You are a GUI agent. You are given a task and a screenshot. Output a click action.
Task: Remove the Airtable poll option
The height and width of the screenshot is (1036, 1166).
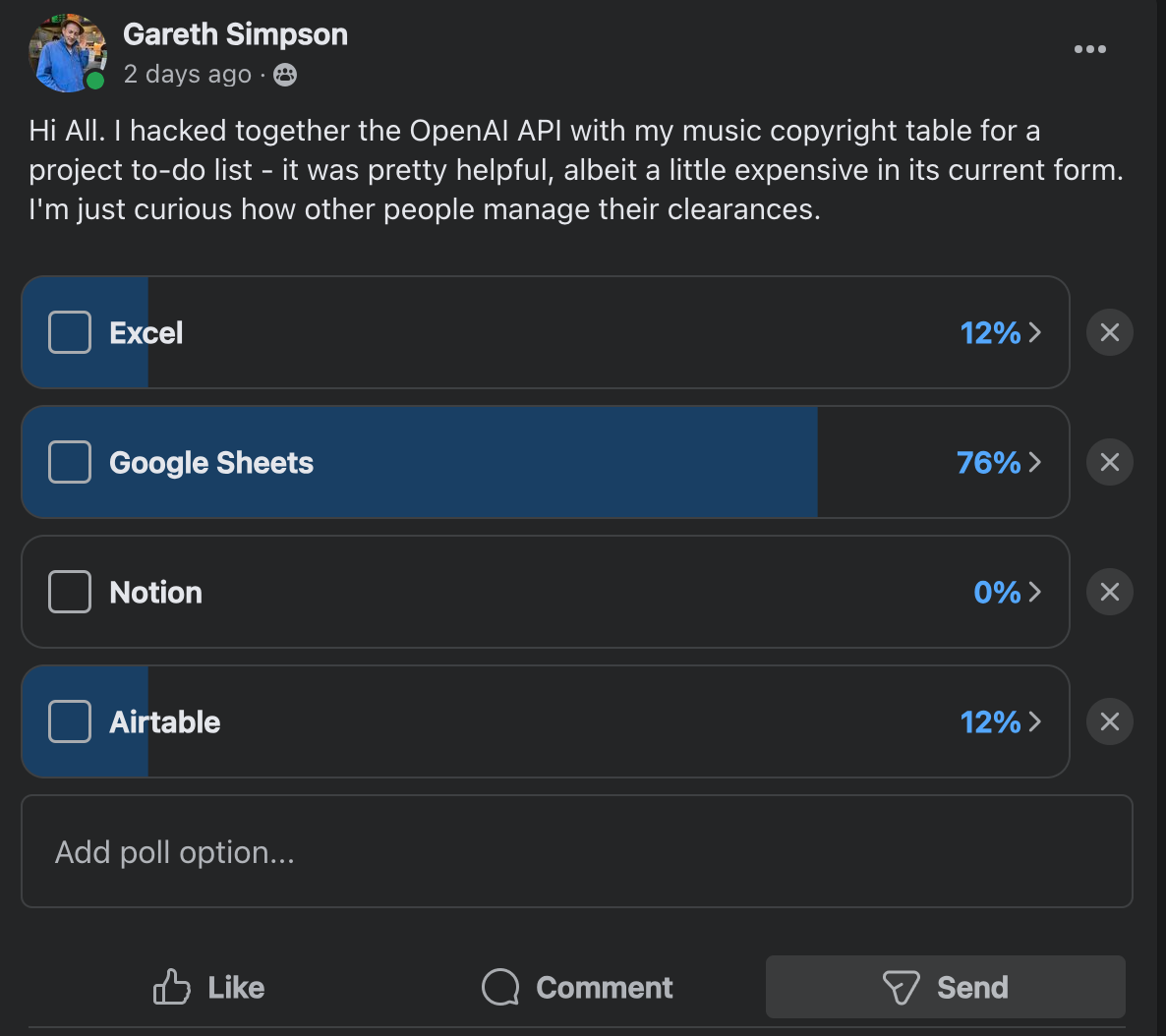1109,721
